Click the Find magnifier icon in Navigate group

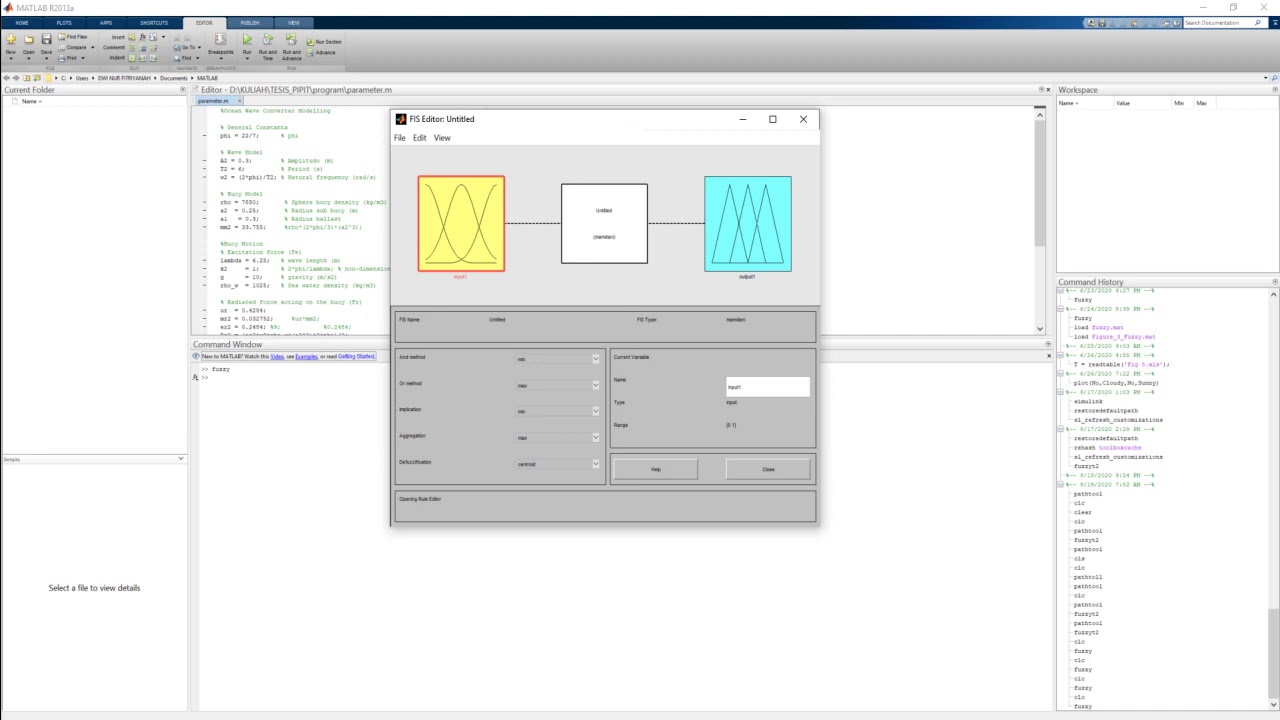coord(177,58)
